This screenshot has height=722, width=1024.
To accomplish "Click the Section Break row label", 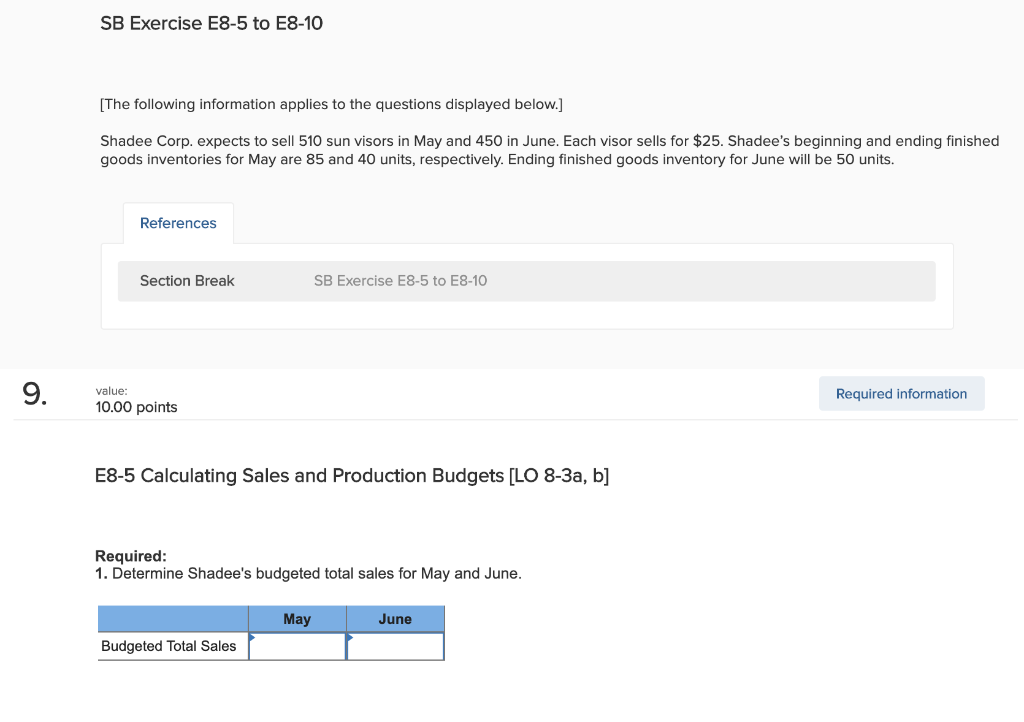I will pyautogui.click(x=187, y=281).
